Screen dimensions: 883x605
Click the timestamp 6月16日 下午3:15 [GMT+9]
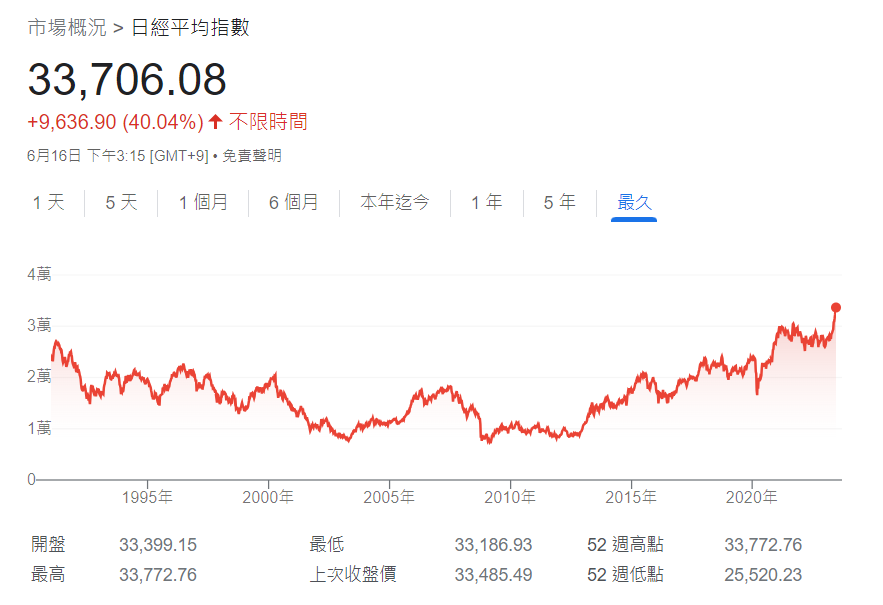(118, 155)
